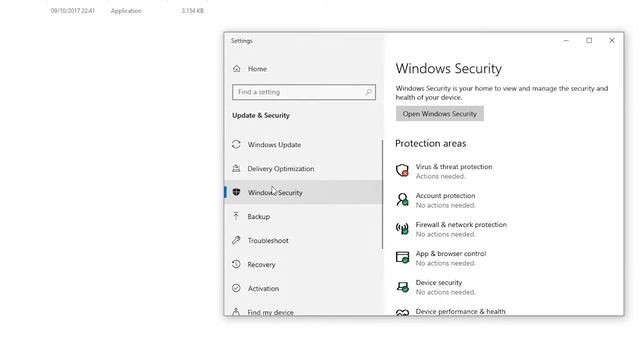
Task: Click the Windows Update refresh icon
Action: 236,144
